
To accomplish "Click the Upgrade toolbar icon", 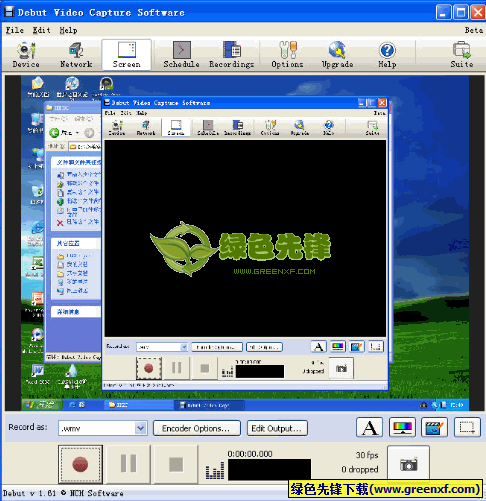I will coord(337,55).
